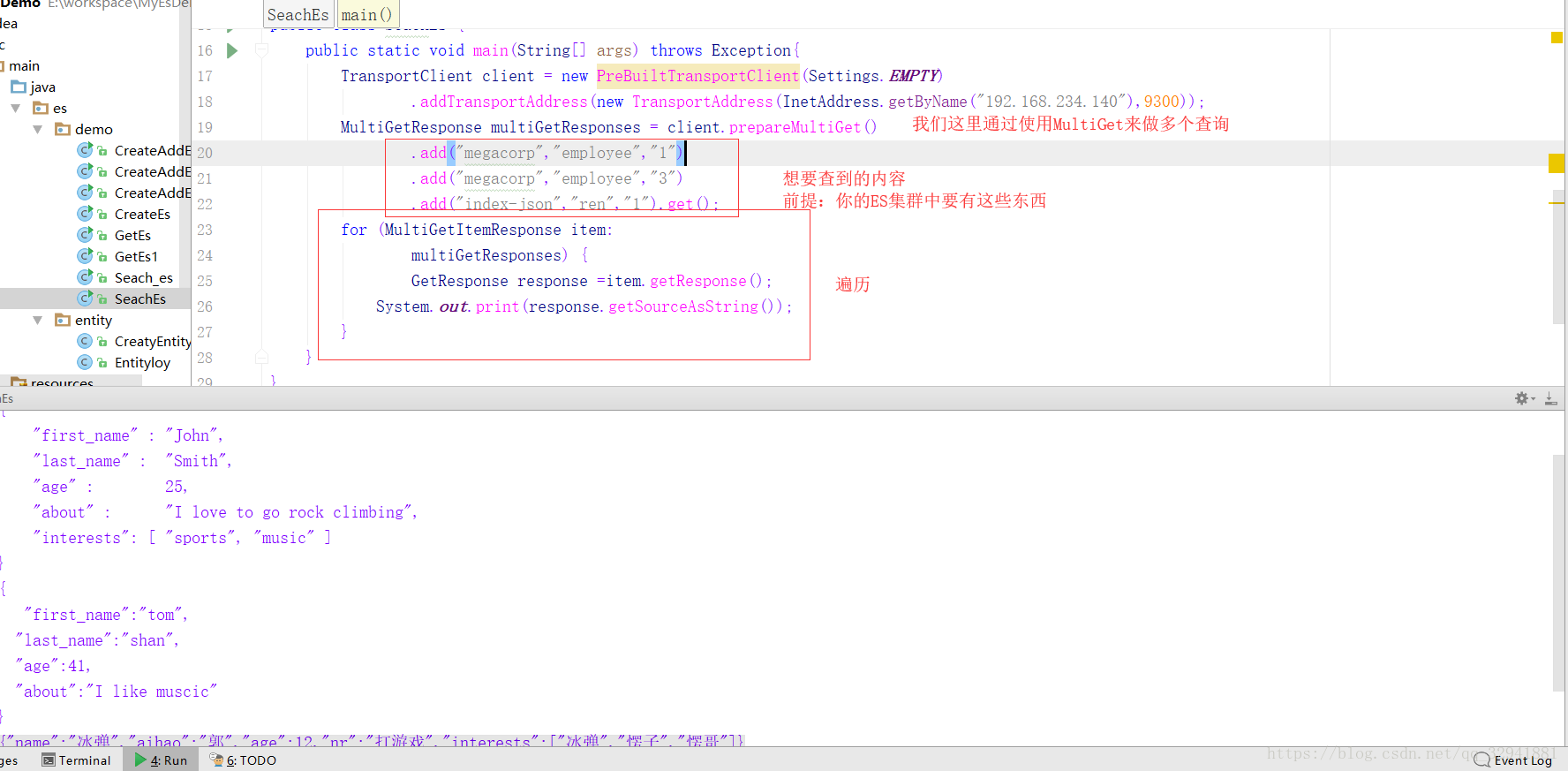Click the class icon beside Entityloy
The height and width of the screenshot is (771, 1568).
(x=85, y=362)
